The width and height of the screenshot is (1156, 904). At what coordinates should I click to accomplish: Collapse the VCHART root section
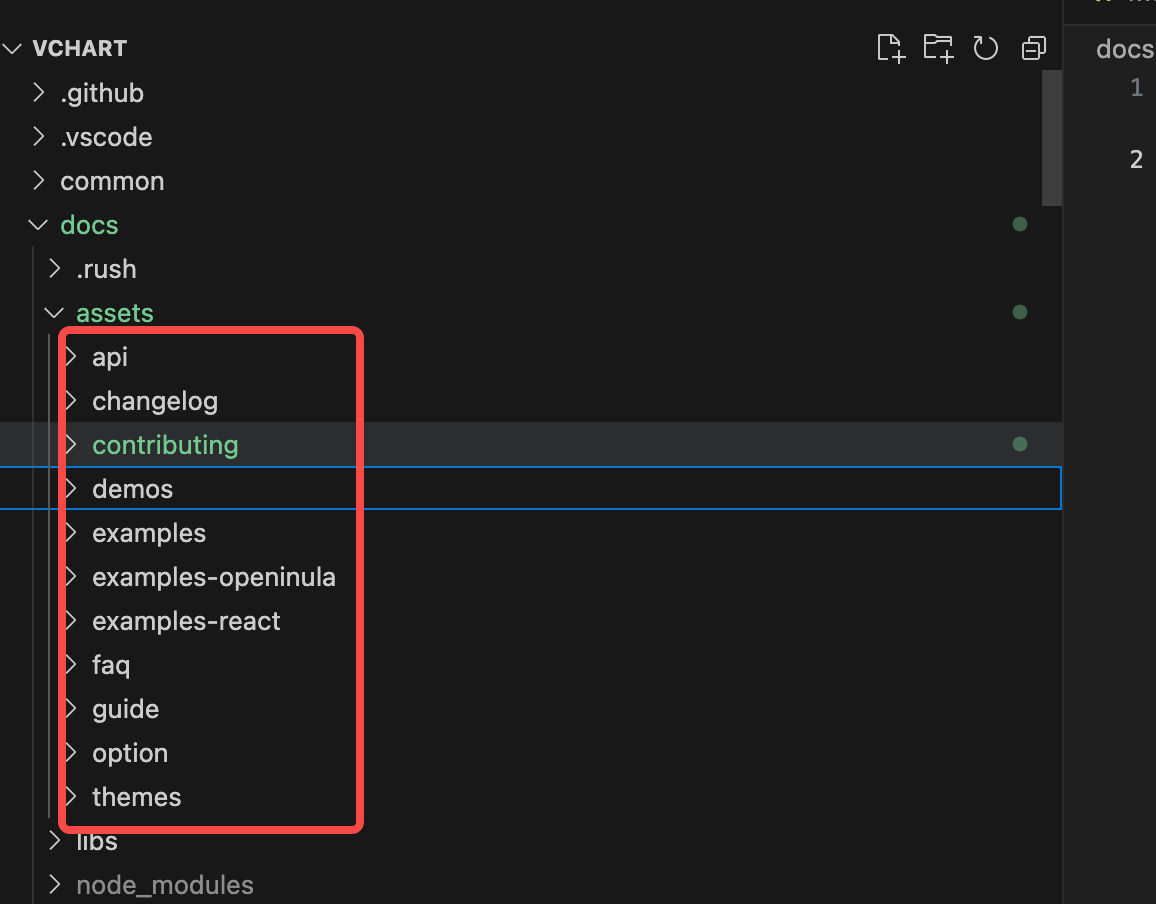click(x=13, y=49)
